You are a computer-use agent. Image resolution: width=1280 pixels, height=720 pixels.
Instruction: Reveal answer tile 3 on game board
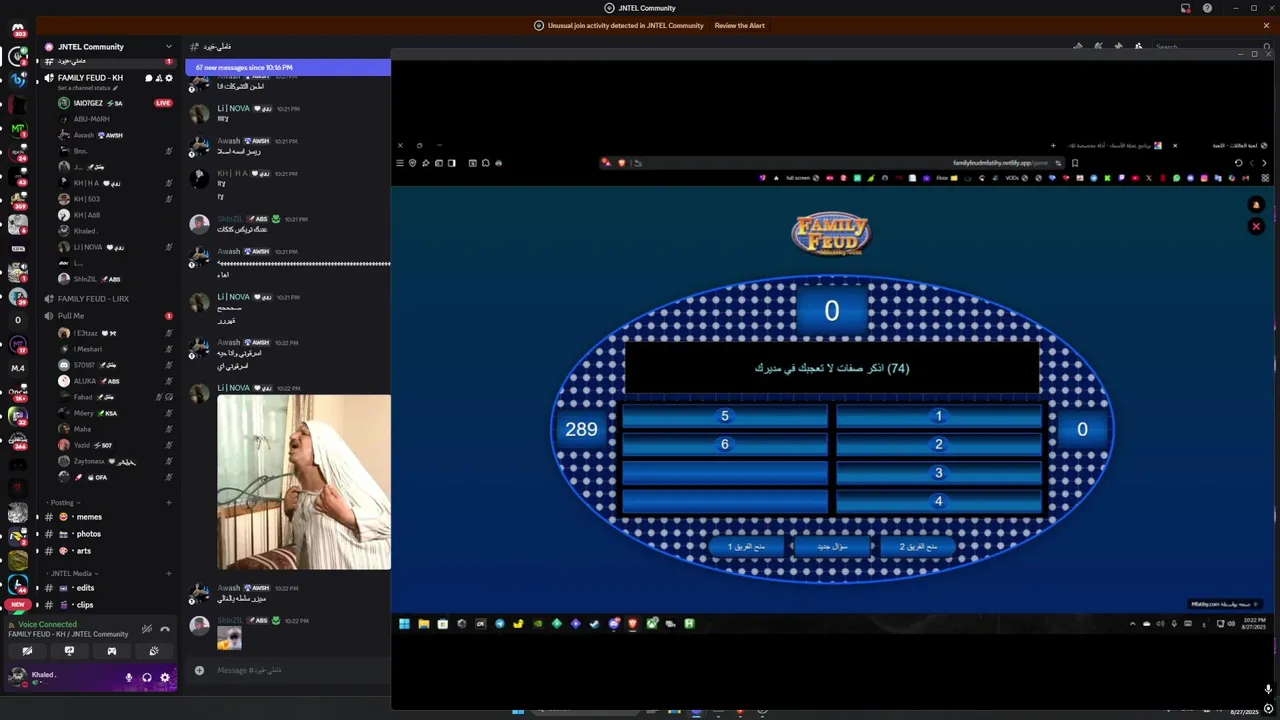(938, 473)
